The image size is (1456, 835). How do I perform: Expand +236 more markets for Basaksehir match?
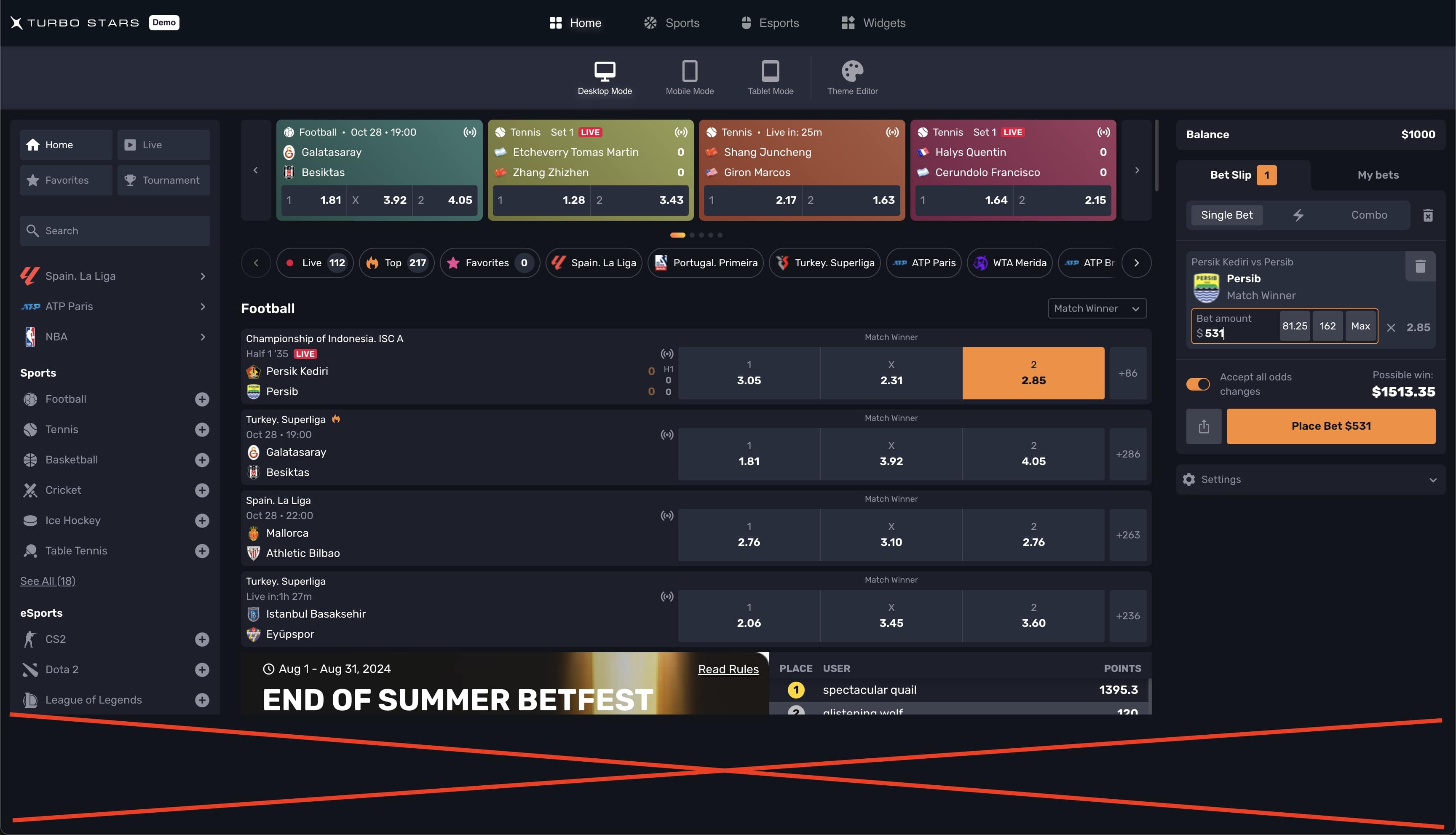(x=1127, y=616)
